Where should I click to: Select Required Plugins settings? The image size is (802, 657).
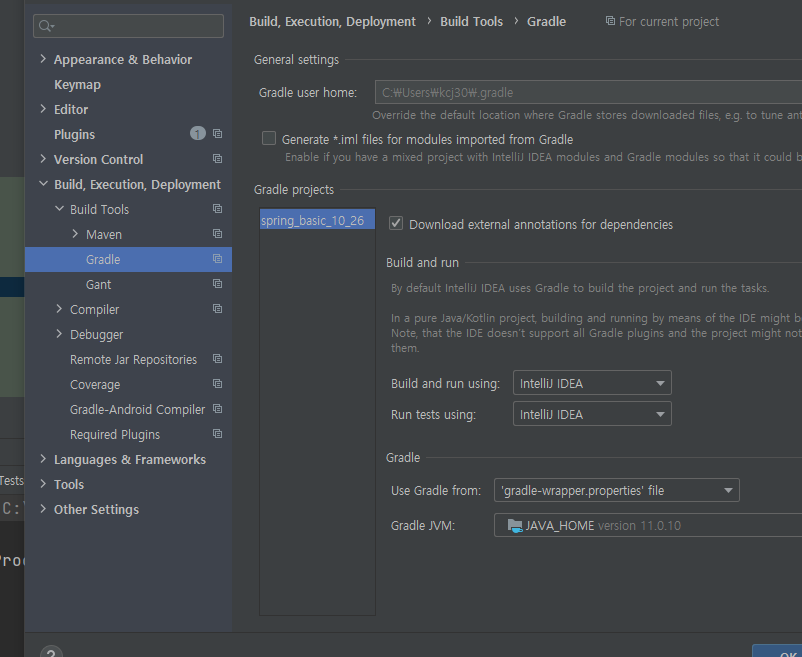115,435
